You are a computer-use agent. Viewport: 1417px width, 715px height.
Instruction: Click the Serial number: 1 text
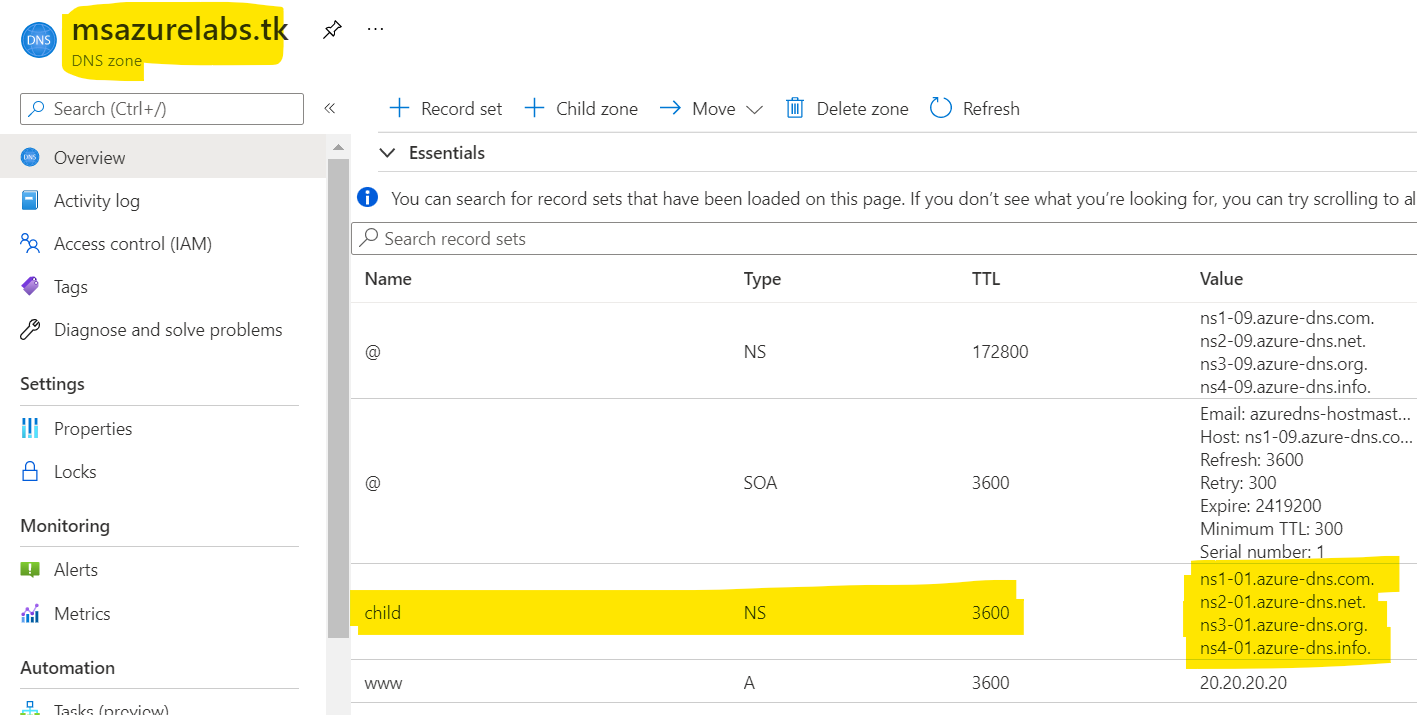point(1262,552)
